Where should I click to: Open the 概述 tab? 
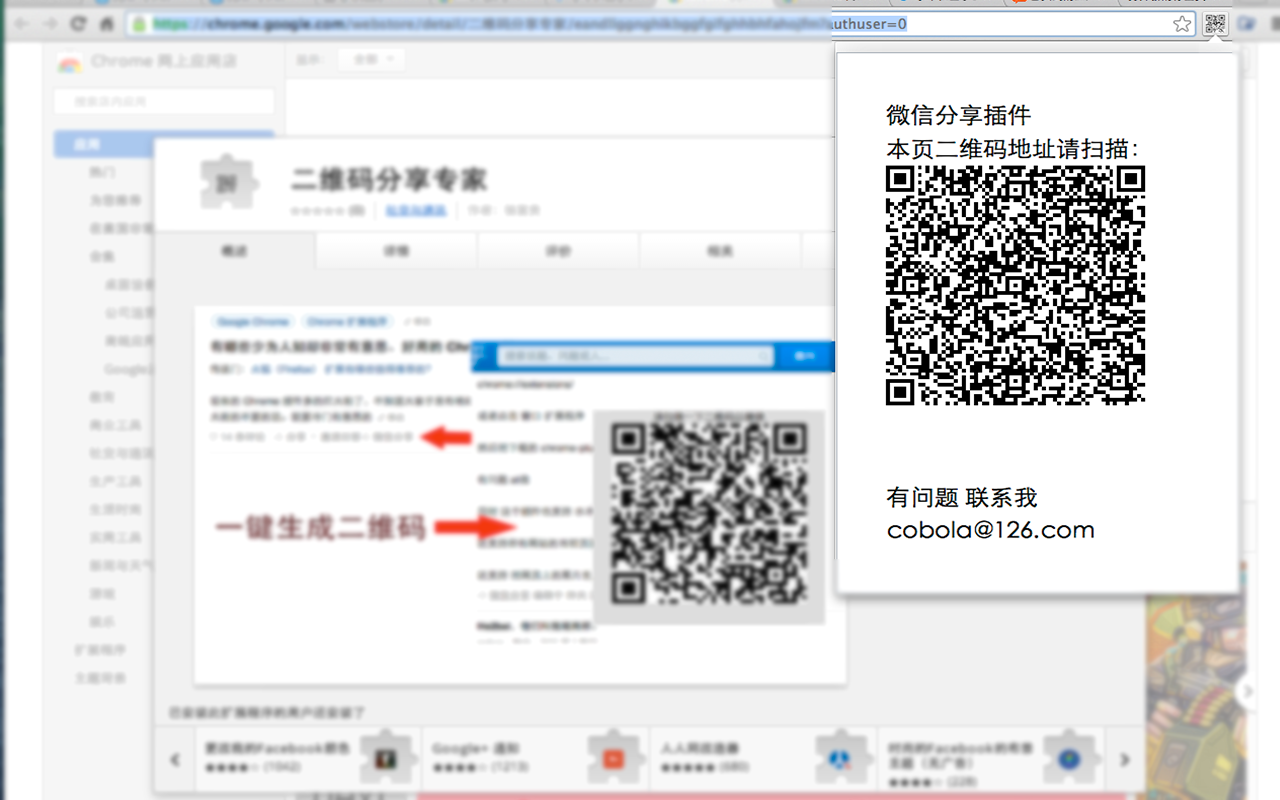[235, 251]
